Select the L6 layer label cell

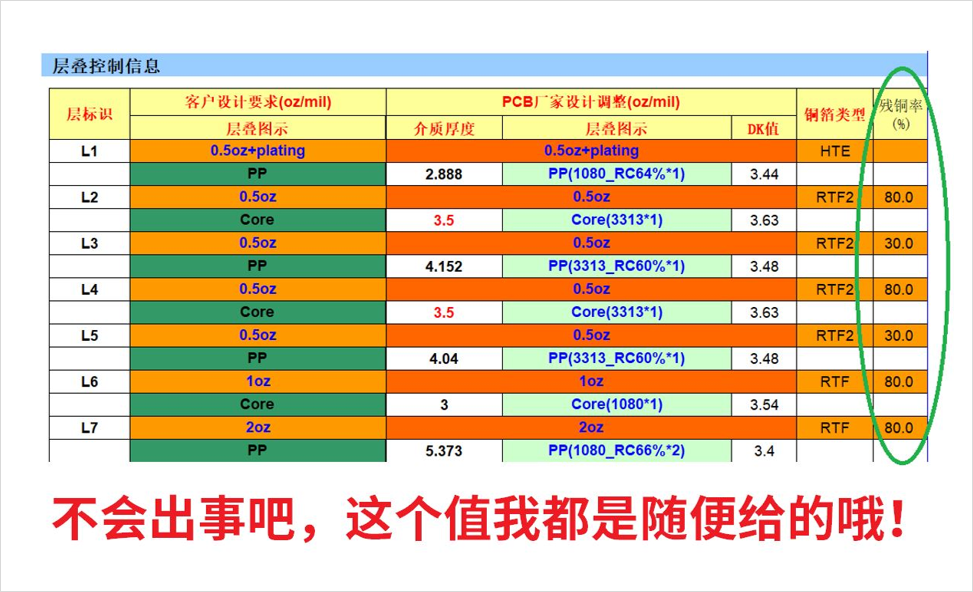tap(89, 382)
